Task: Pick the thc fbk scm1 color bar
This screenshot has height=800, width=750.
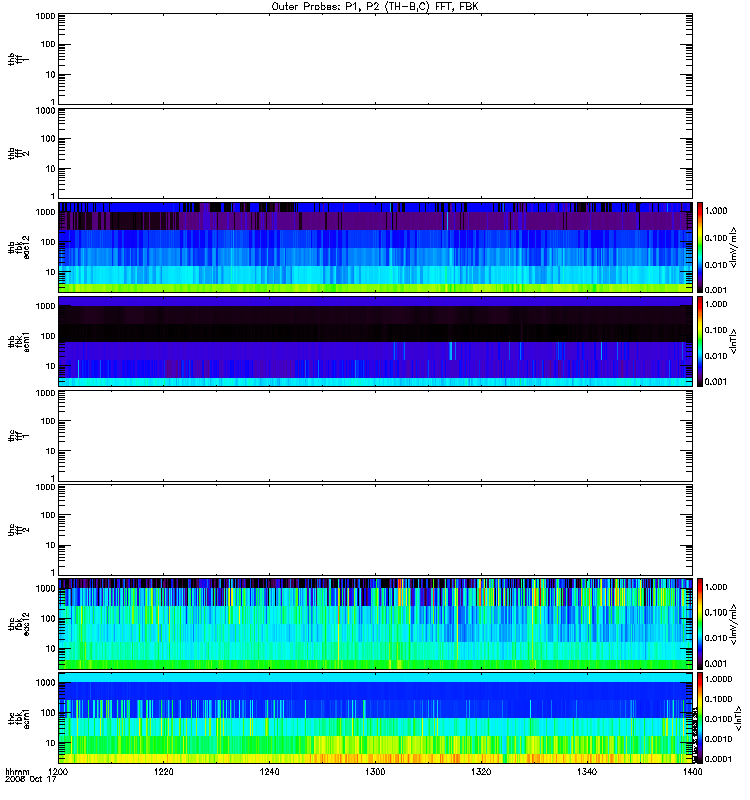Action: pyautogui.click(x=700, y=718)
